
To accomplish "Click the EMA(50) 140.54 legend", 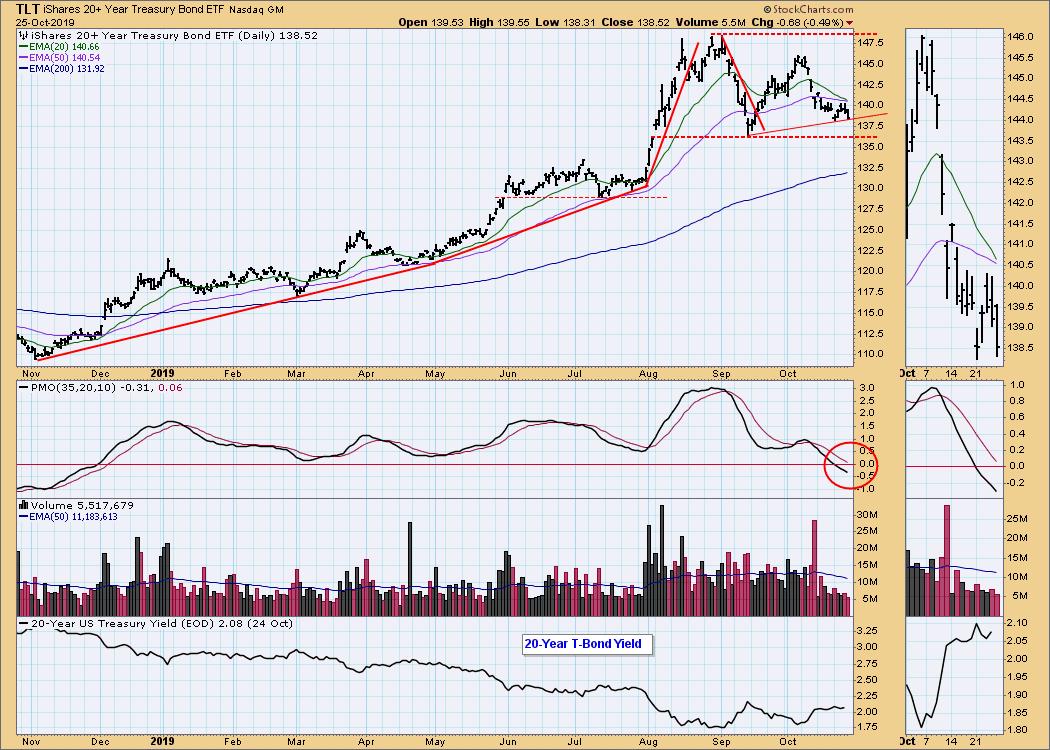I will click(64, 58).
